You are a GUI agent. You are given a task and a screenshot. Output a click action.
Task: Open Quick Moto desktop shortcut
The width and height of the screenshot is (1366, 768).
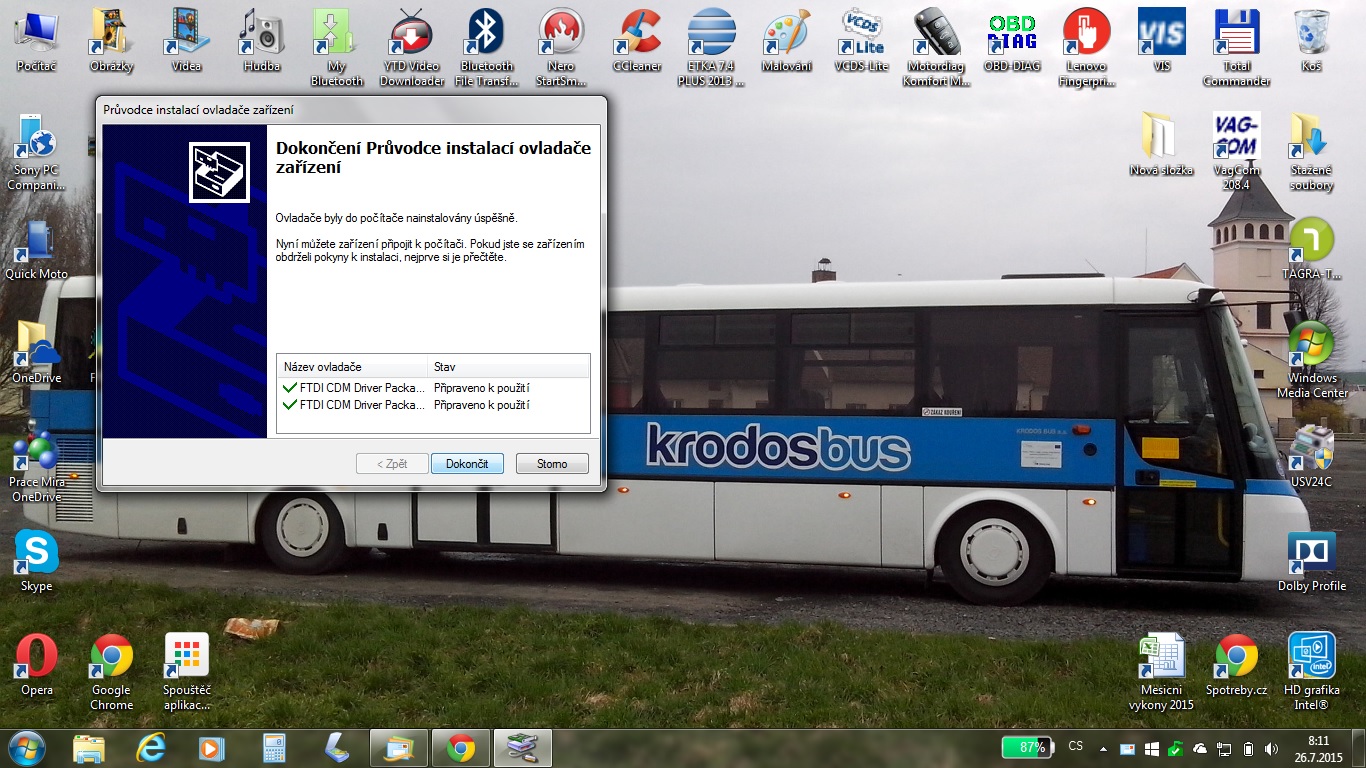(36, 249)
